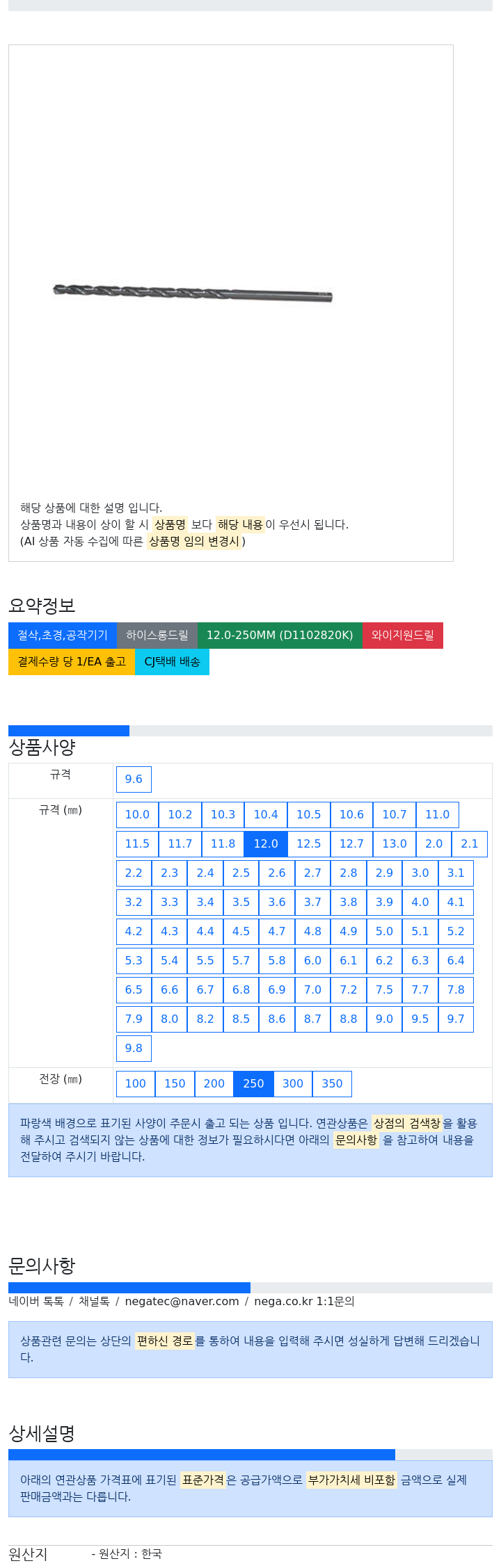
Task: Select the 100 length button
Action: [136, 1083]
